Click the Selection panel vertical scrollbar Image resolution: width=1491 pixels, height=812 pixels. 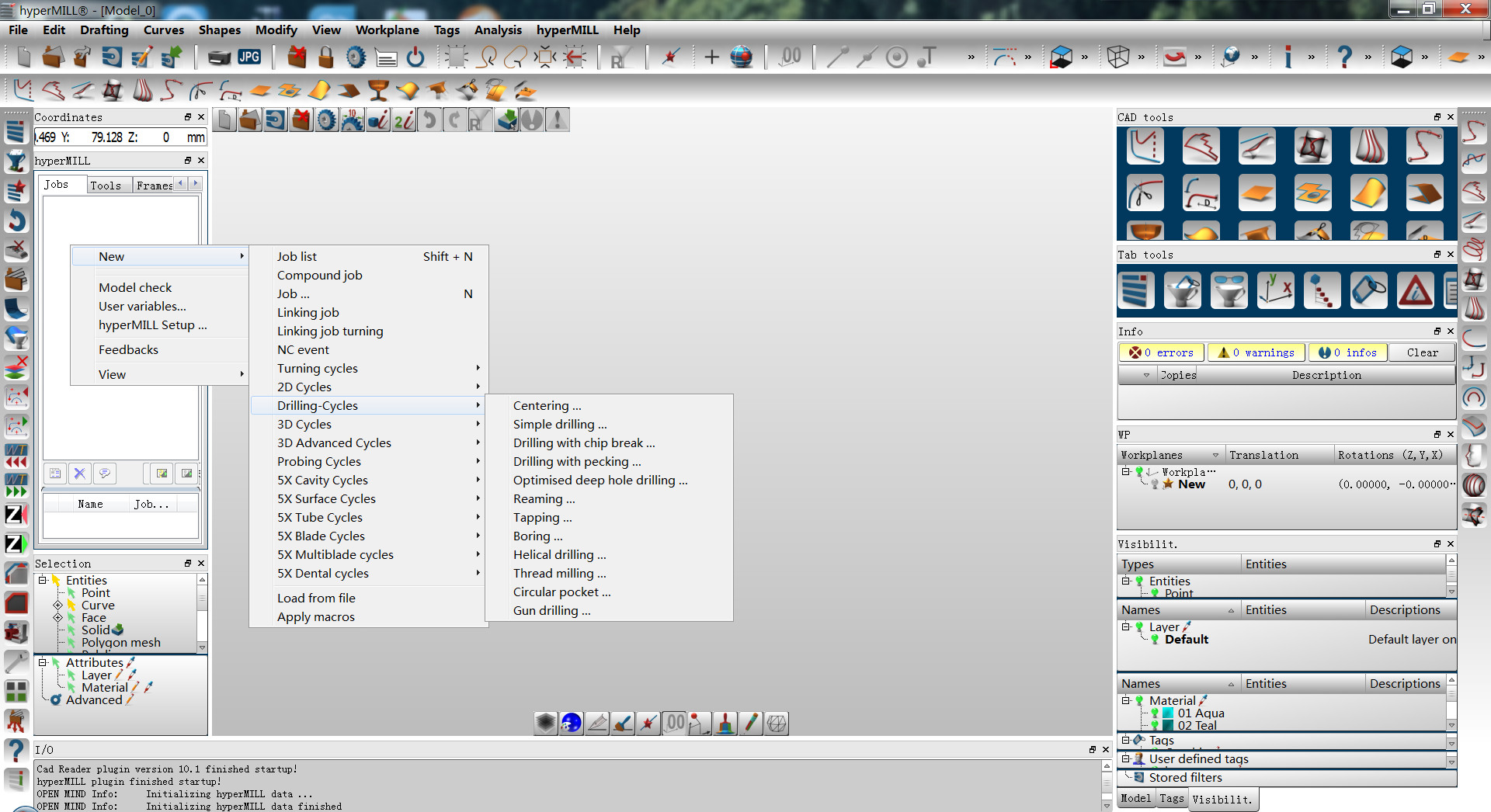click(202, 613)
